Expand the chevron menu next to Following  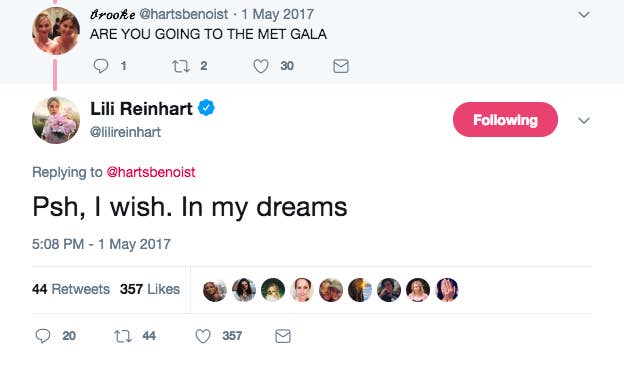[x=584, y=121]
